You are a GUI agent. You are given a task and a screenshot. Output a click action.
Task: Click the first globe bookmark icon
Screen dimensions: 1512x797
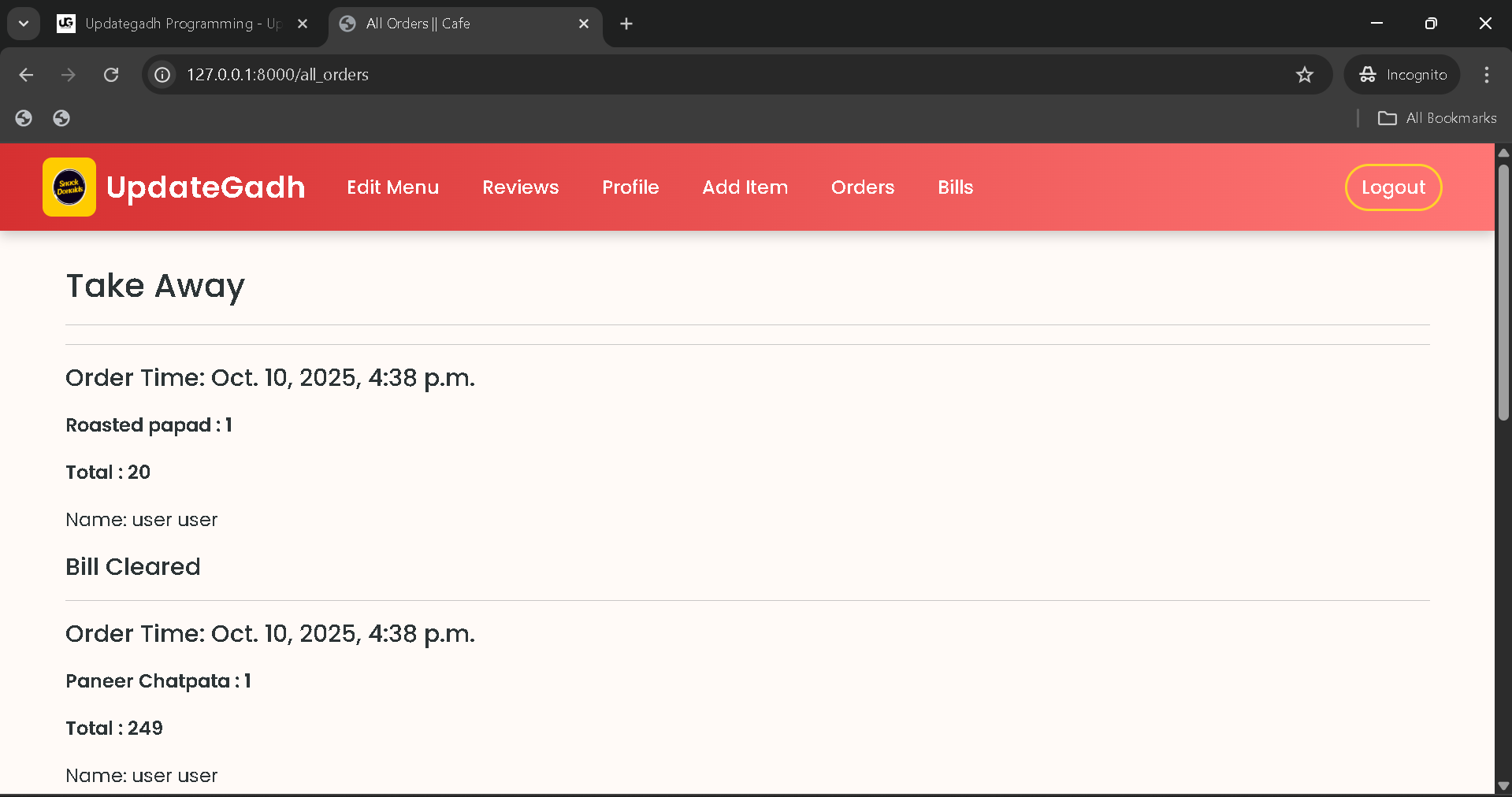point(24,118)
